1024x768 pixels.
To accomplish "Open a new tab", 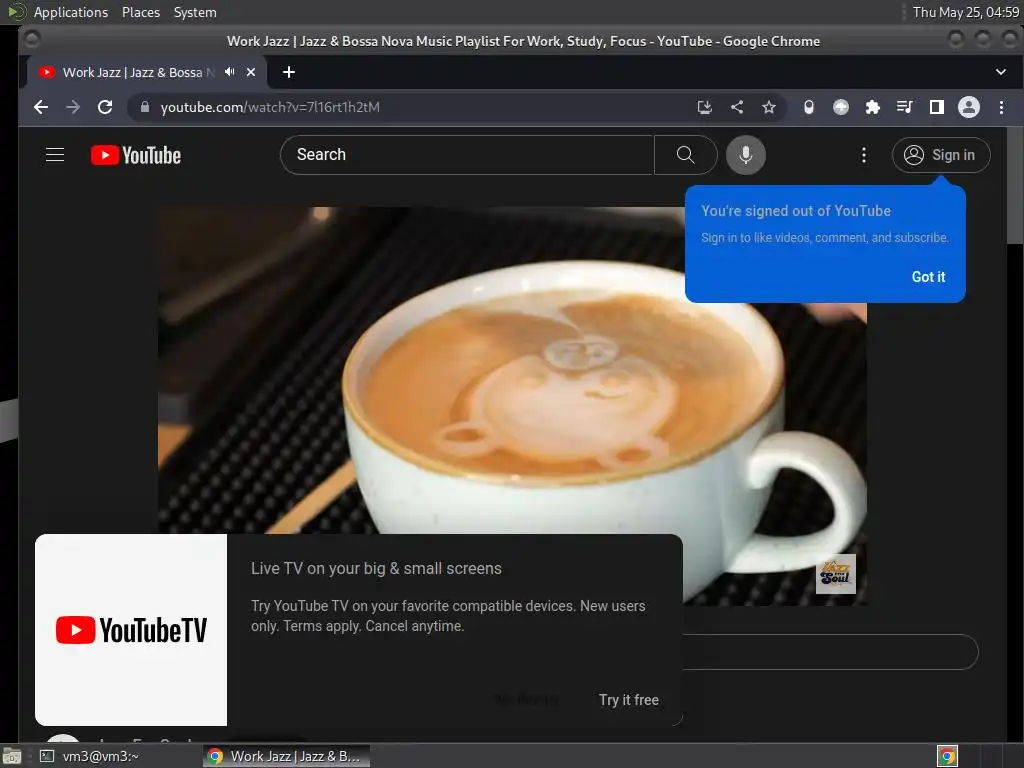I will click(x=289, y=72).
